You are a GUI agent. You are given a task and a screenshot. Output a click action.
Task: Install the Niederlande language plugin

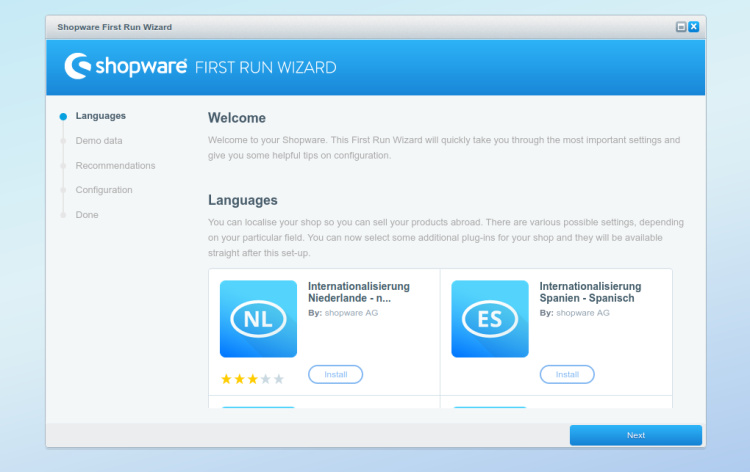tap(336, 374)
